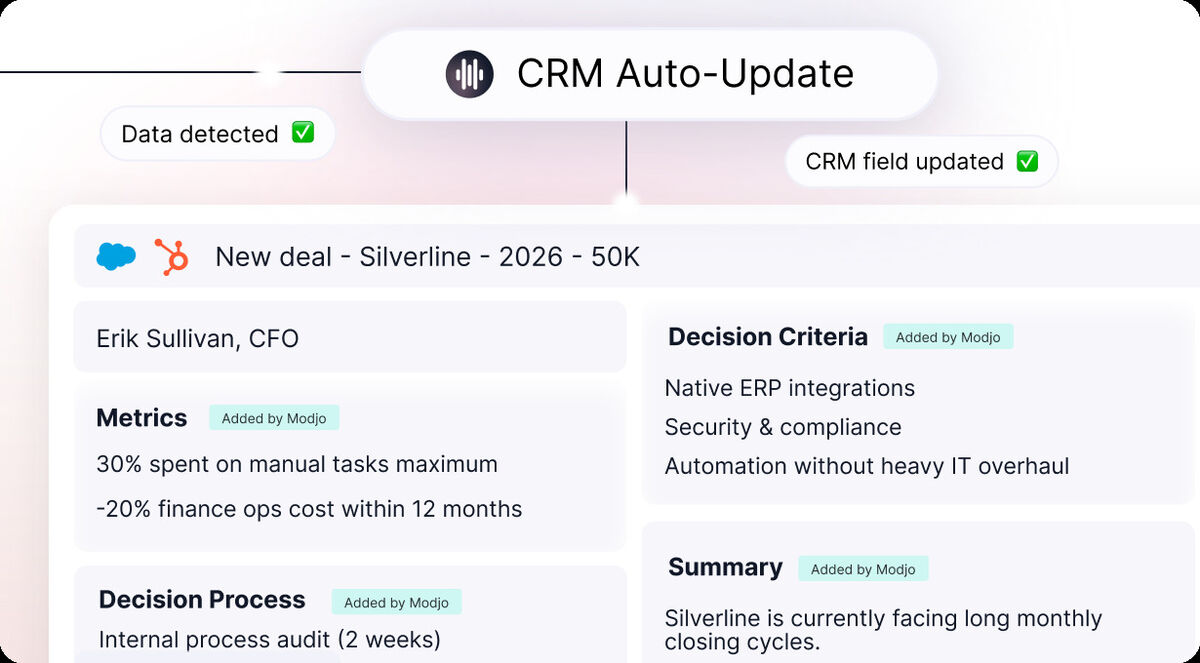The image size is (1200, 663).
Task: Select the Metrics section heading
Action: [x=141, y=418]
